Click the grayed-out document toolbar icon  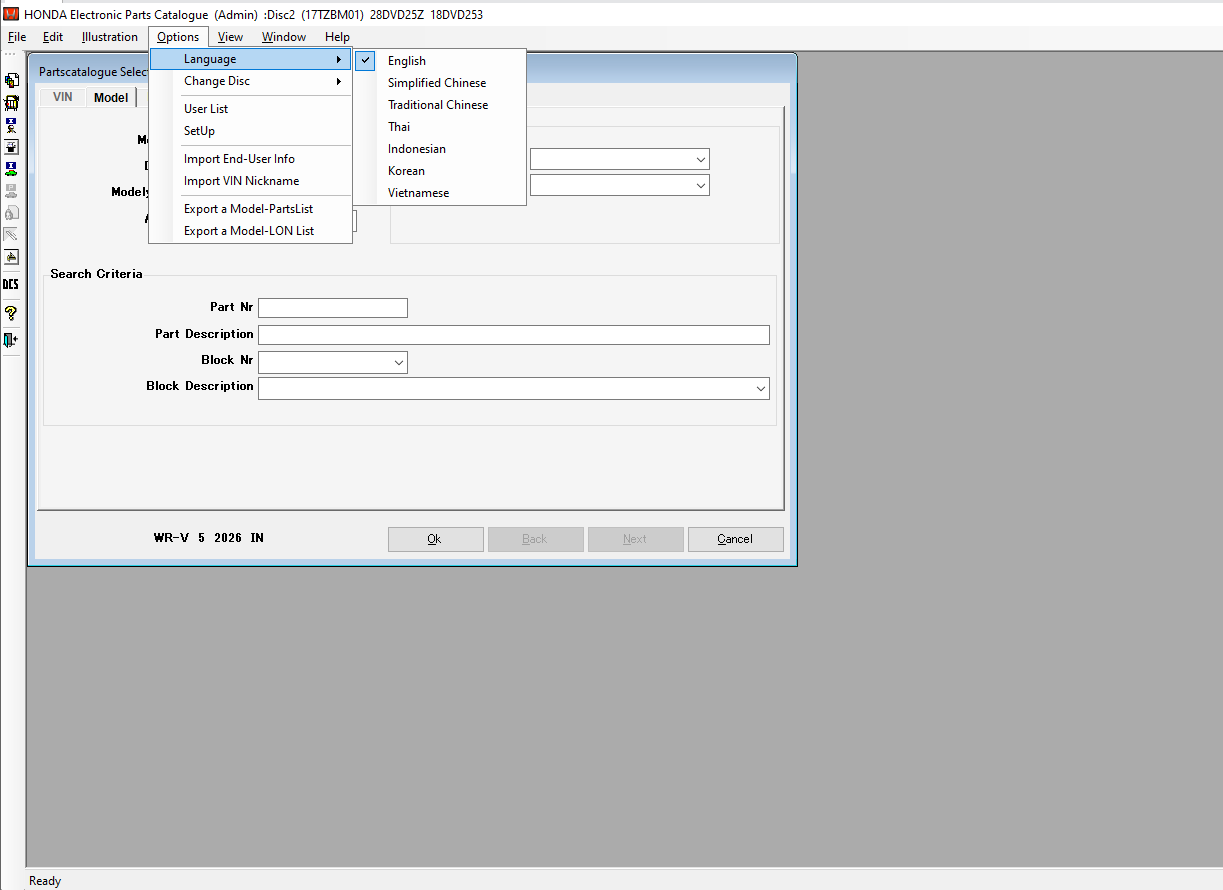click(x=11, y=213)
